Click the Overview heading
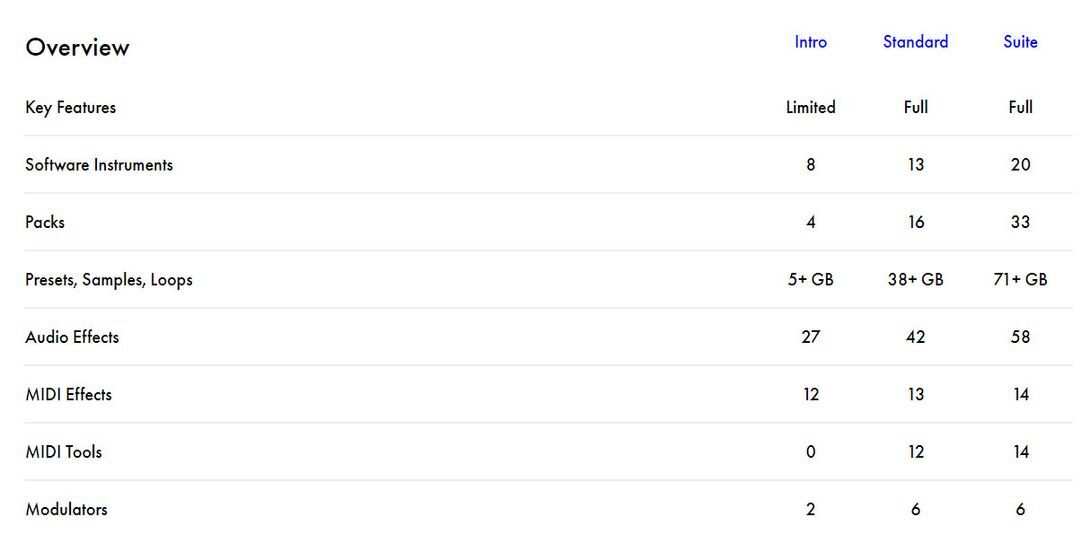Screen dimensions: 1090x543 click(78, 48)
